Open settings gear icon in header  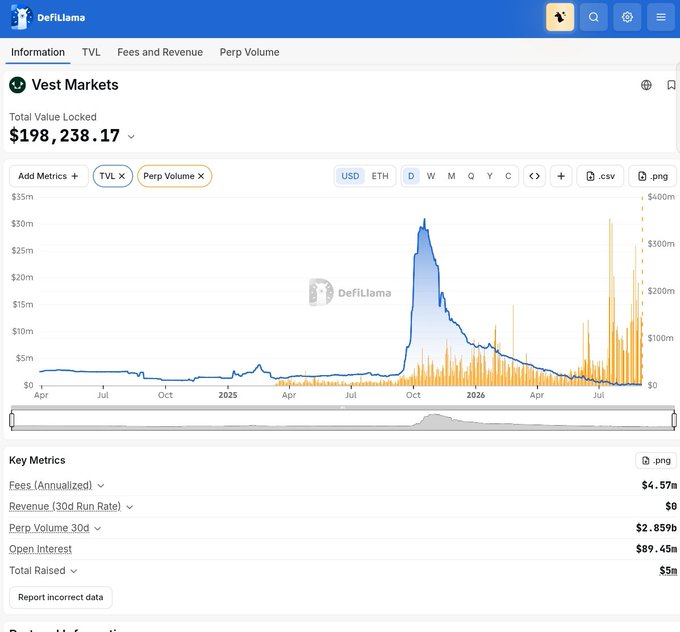coord(627,17)
